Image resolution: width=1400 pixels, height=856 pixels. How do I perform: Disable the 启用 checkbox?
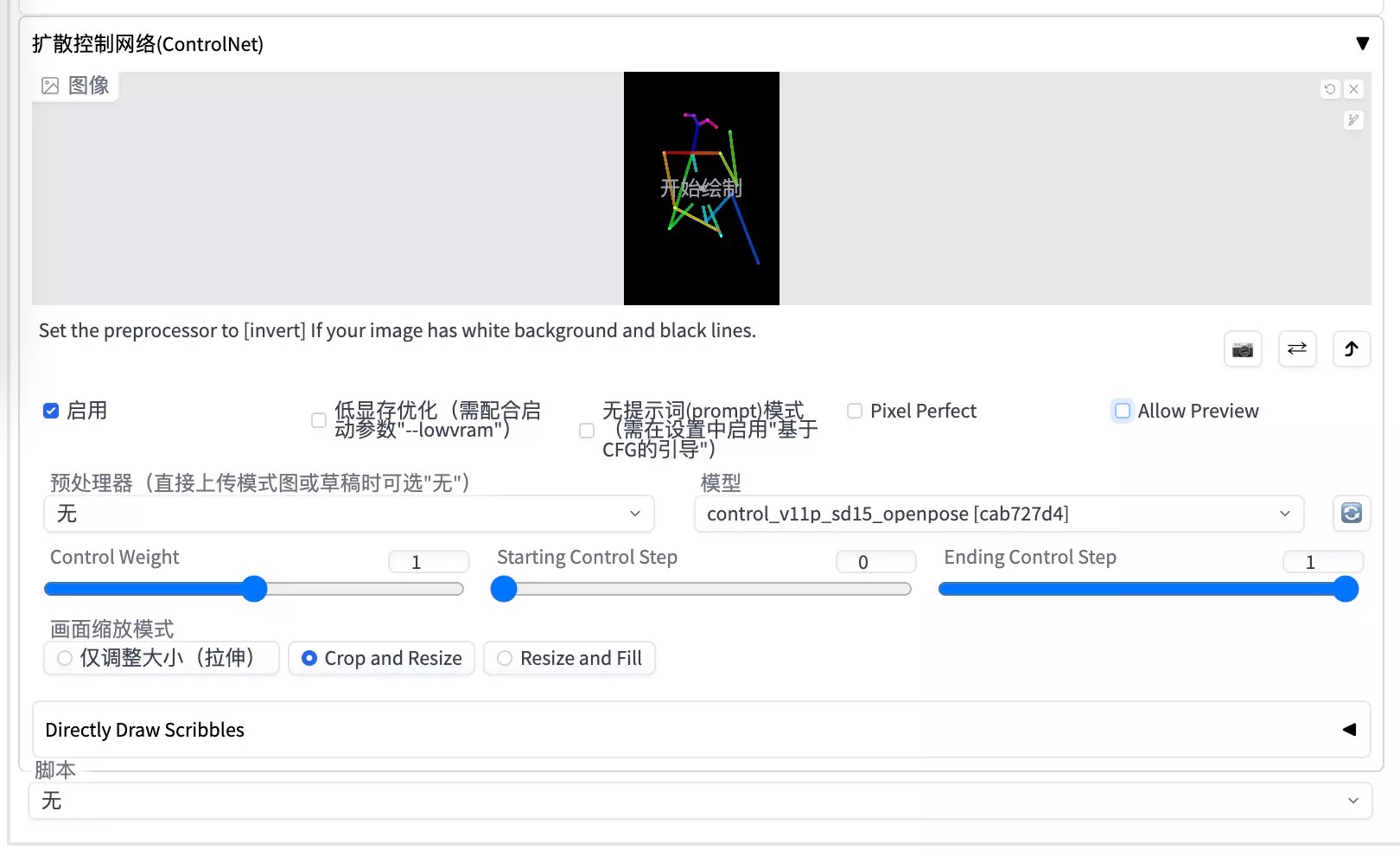coord(51,411)
